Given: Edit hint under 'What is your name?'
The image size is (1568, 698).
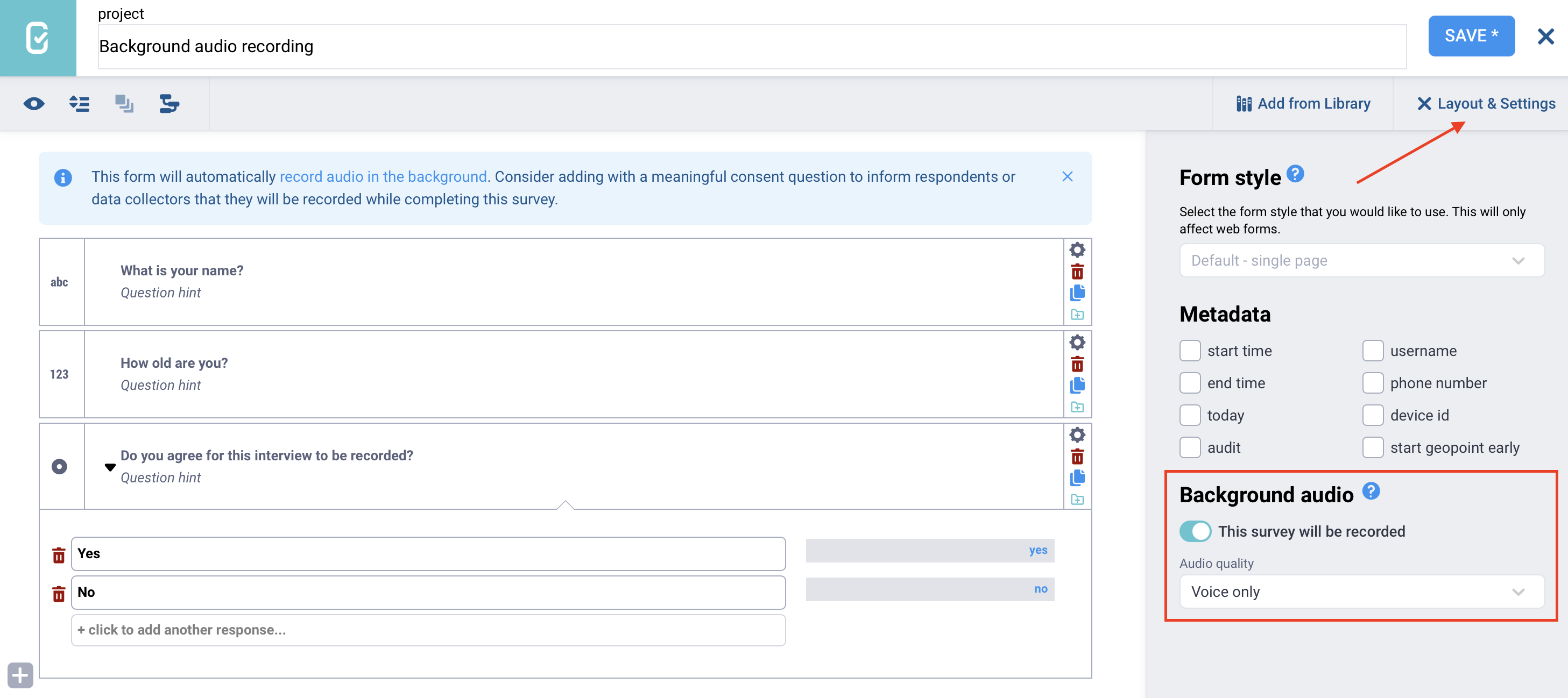Looking at the screenshot, I should 160,293.
